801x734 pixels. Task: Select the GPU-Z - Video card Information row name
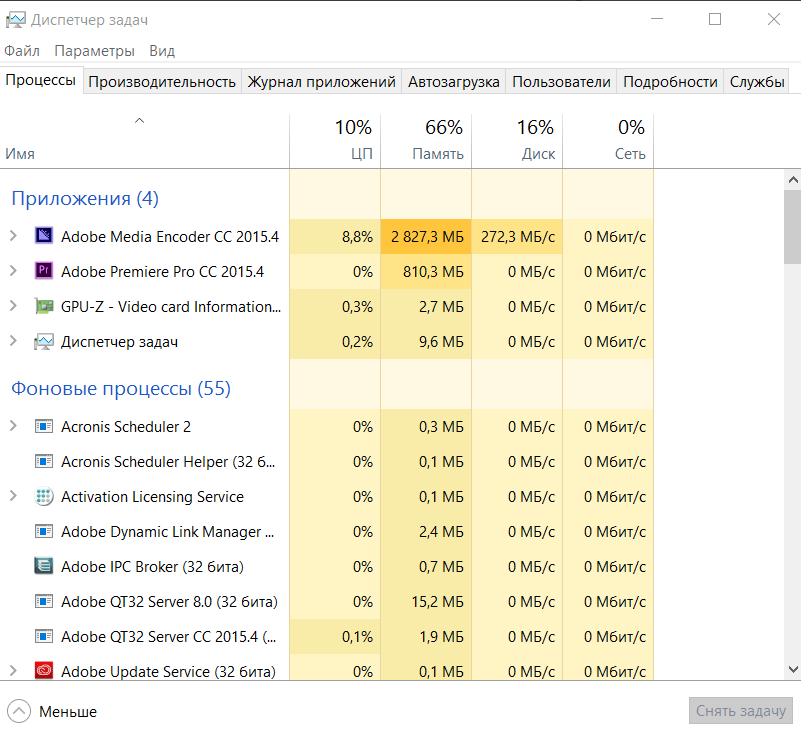tap(171, 306)
